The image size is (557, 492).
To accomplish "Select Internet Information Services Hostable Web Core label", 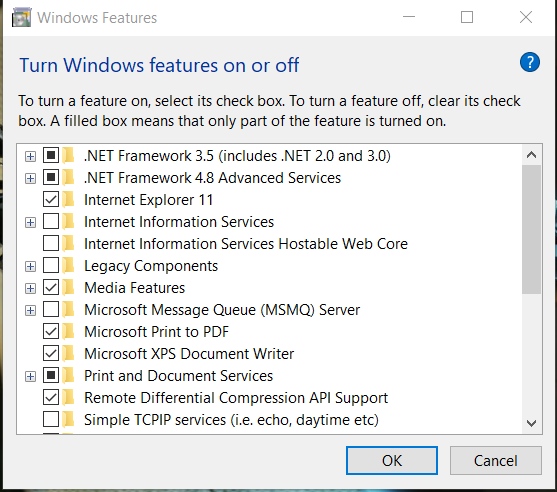I will tap(246, 244).
